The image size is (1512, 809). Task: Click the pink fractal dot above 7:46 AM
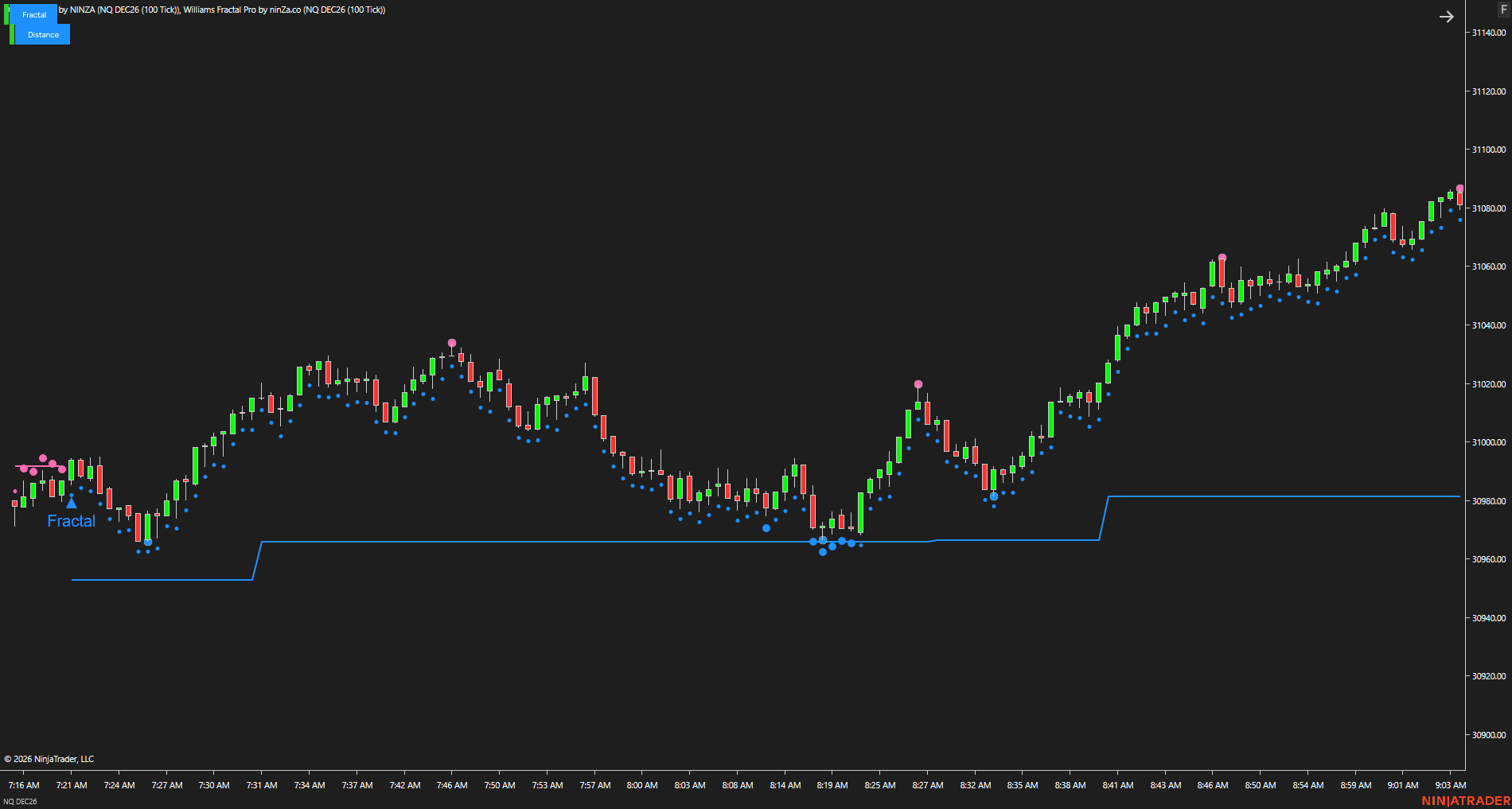click(x=452, y=343)
